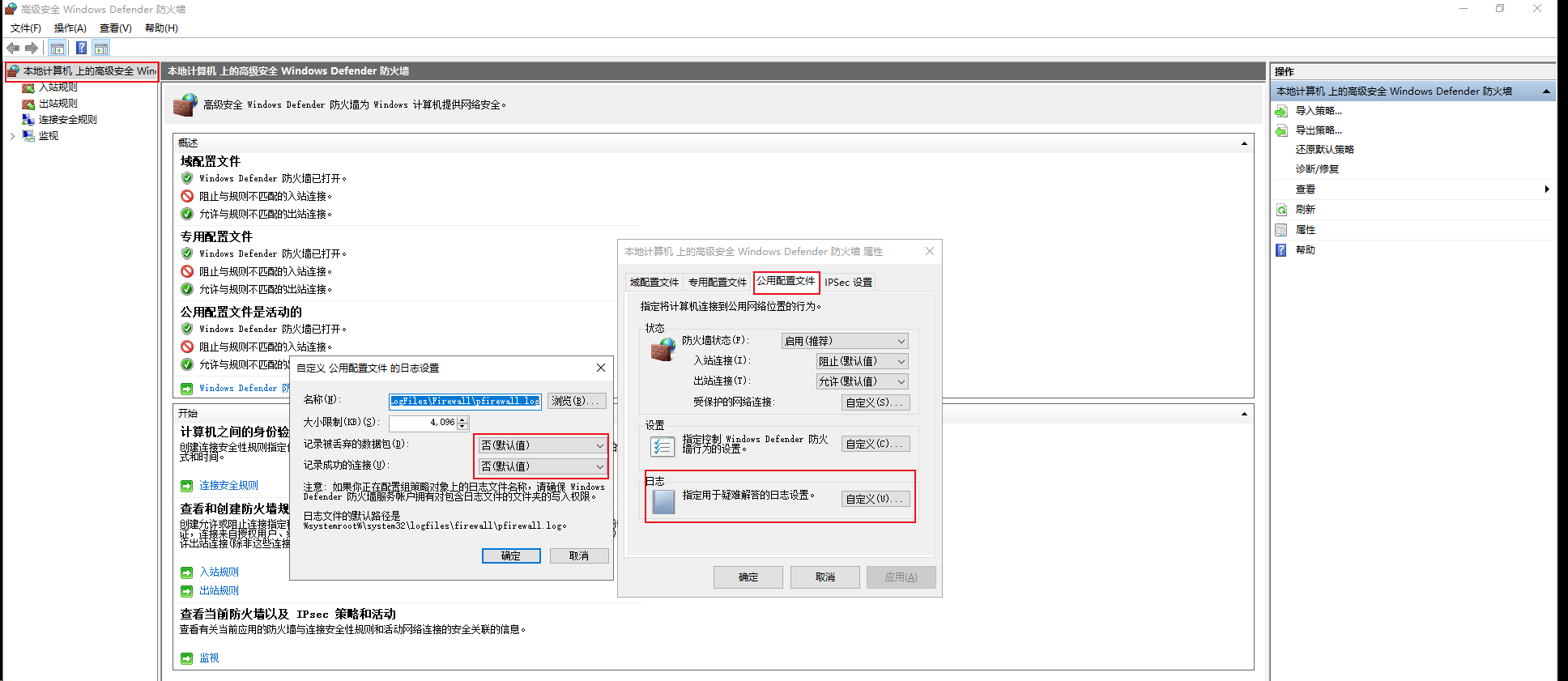Switch to 专用配置文件 tab
Screen dimensions: 1568x681
point(718,283)
